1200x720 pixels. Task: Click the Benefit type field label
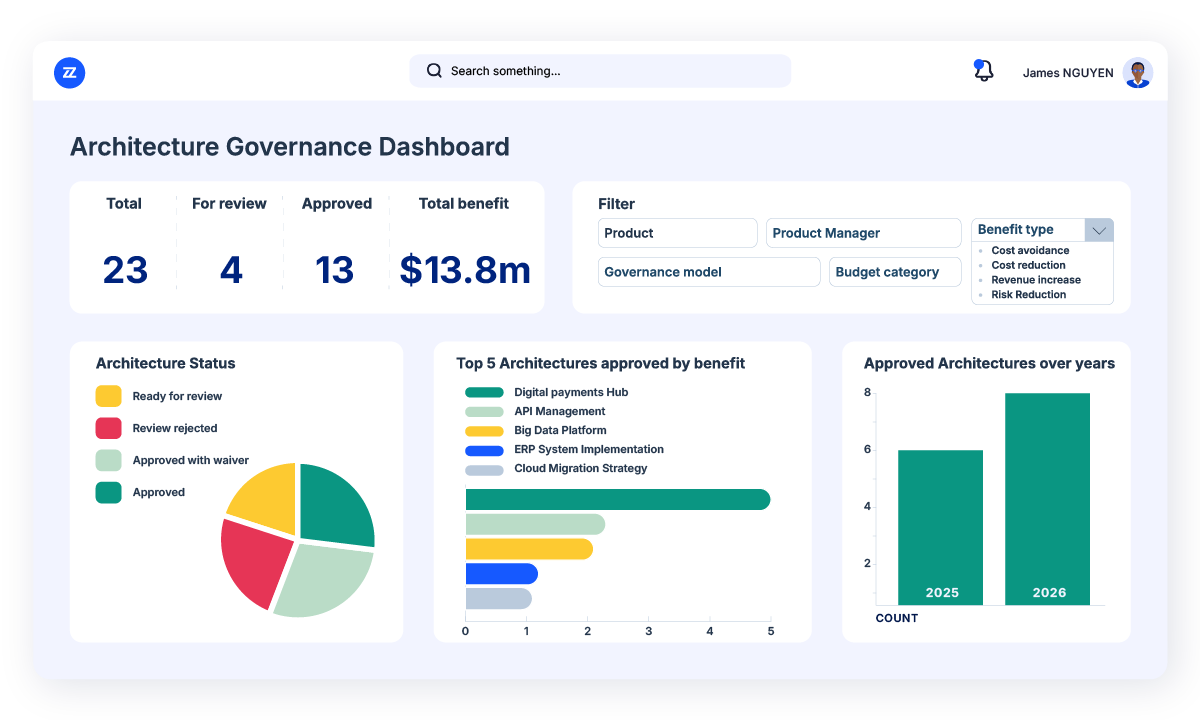[1015, 230]
